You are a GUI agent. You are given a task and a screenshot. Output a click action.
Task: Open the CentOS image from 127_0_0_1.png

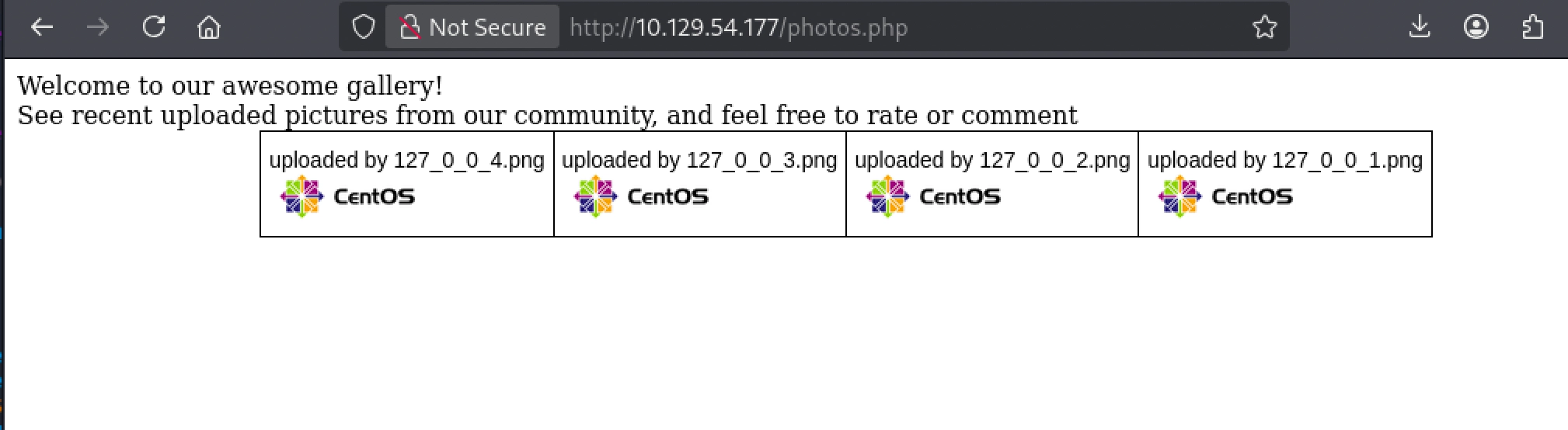coord(1225,196)
